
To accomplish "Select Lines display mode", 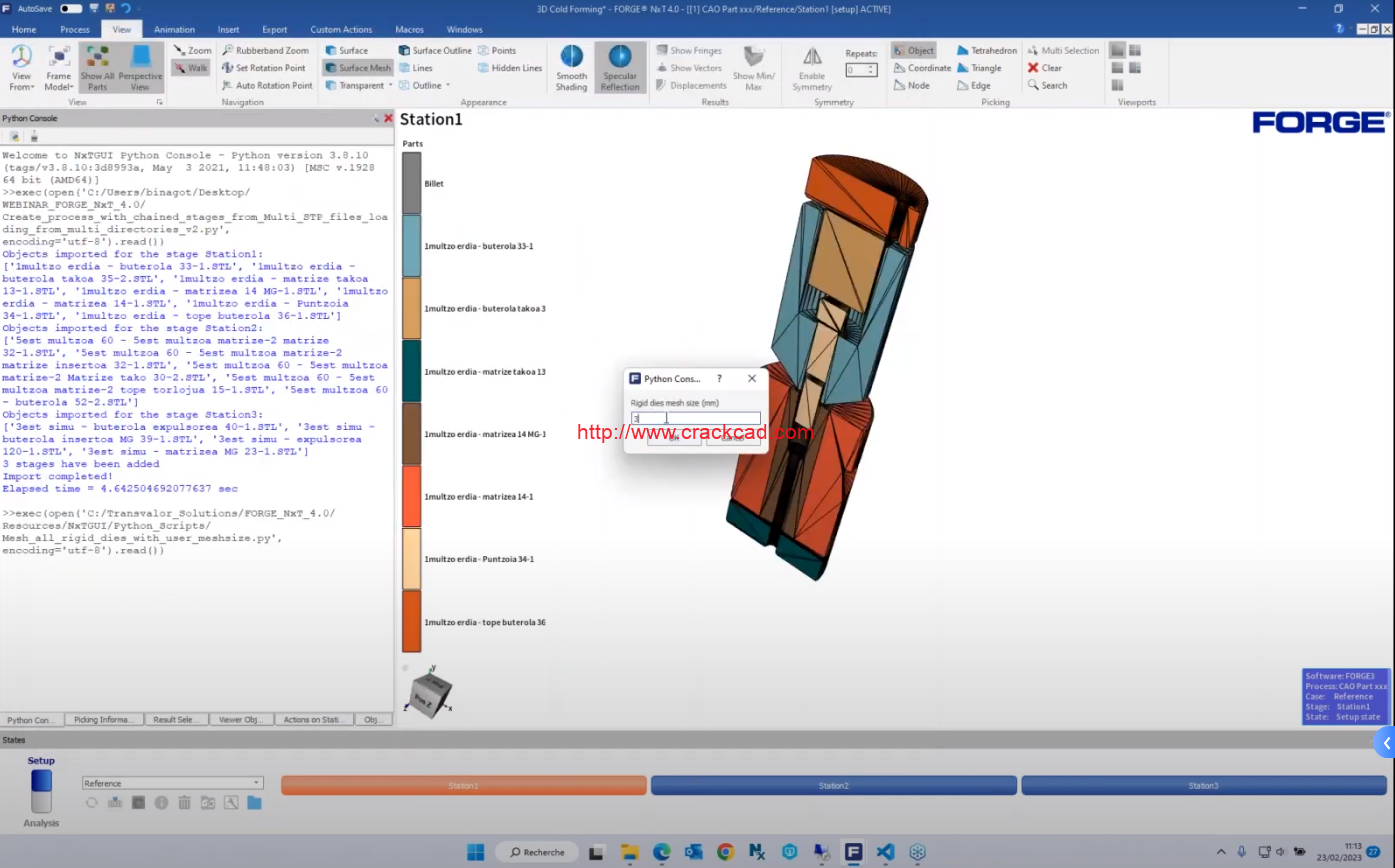I will pos(415,68).
